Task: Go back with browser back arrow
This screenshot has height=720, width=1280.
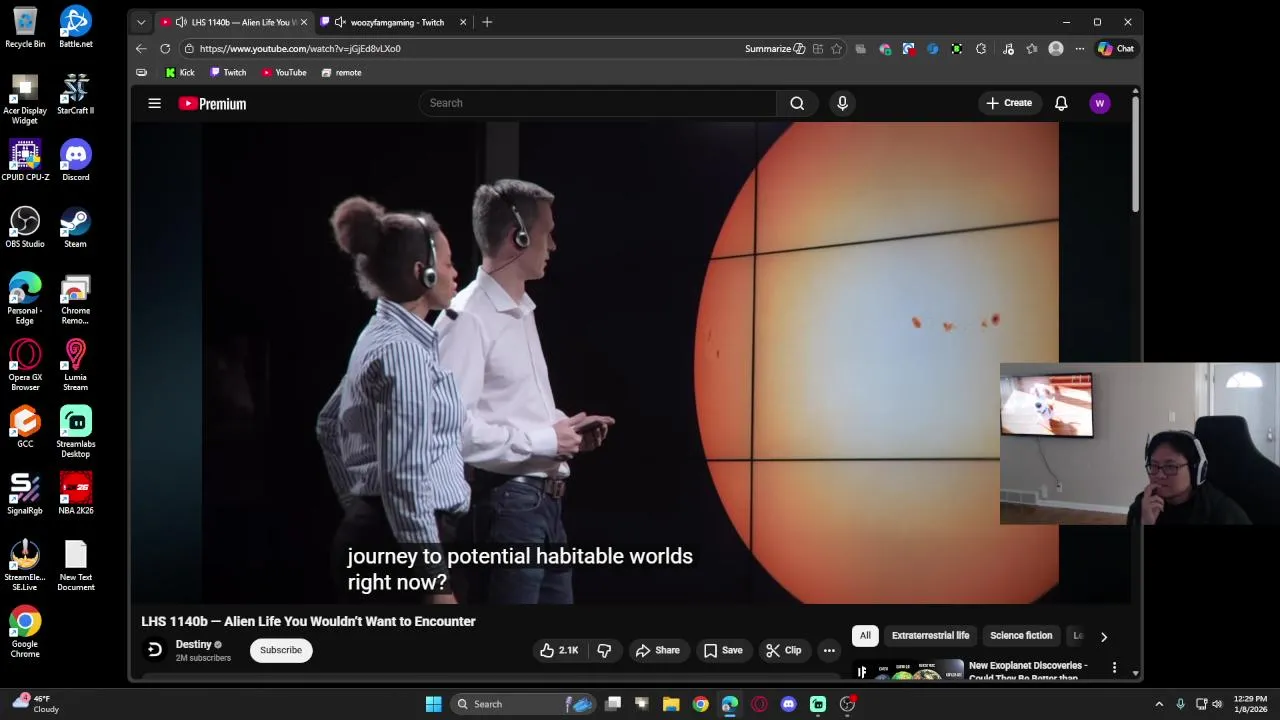Action: tap(141, 48)
